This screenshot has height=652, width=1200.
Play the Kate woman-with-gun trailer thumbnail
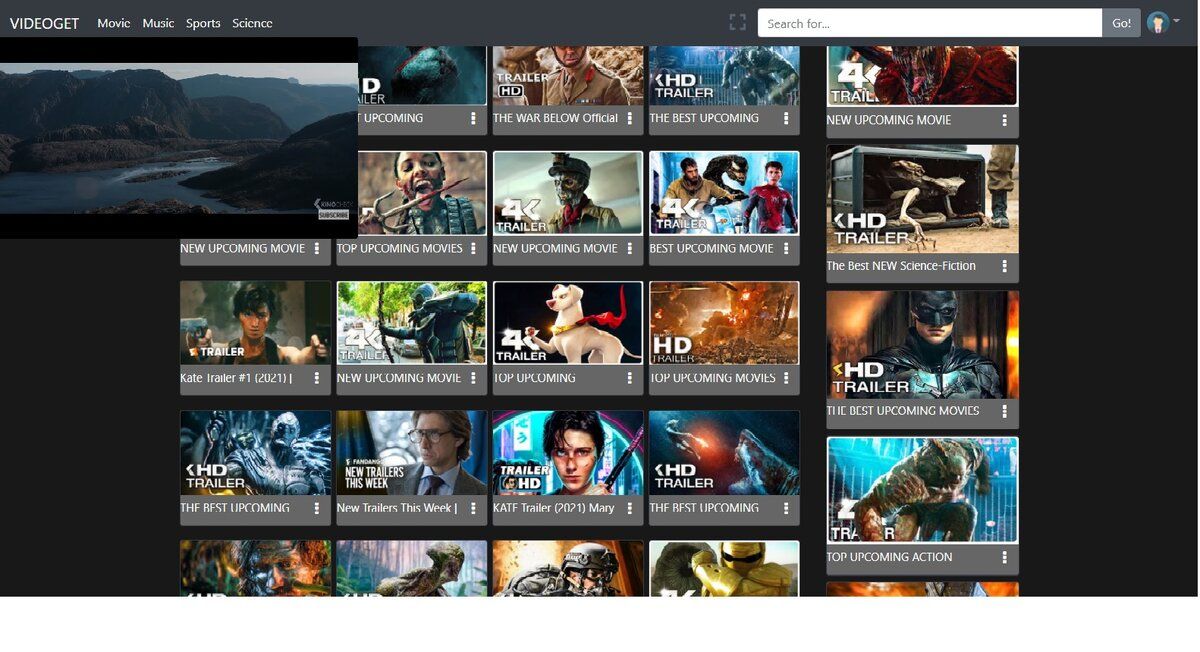click(255, 322)
